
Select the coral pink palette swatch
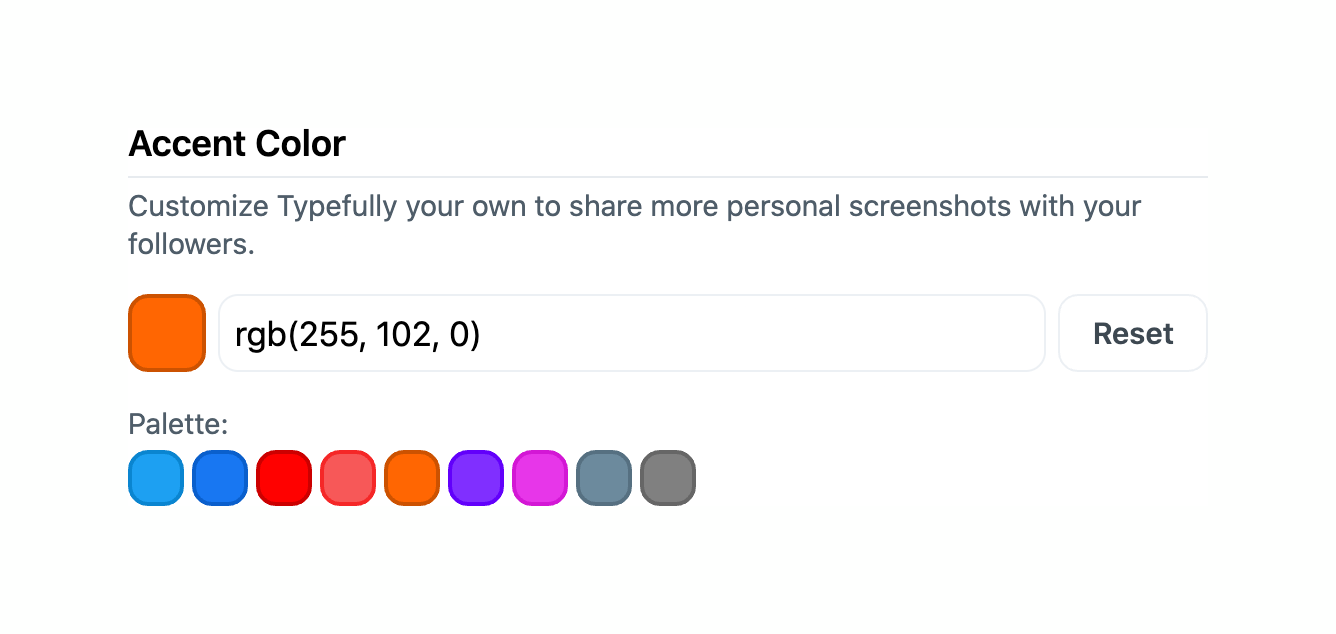[348, 478]
